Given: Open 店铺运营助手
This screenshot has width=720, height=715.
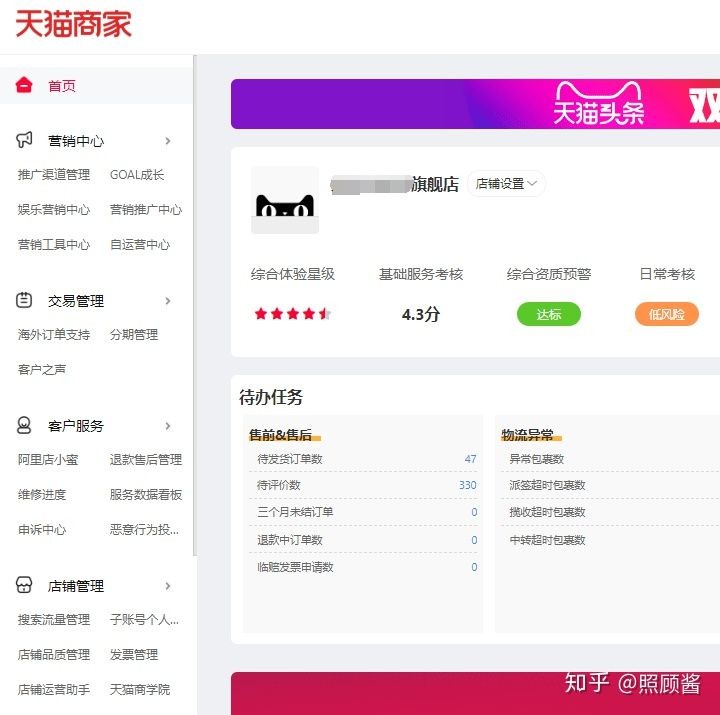Looking at the screenshot, I should pyautogui.click(x=54, y=690).
